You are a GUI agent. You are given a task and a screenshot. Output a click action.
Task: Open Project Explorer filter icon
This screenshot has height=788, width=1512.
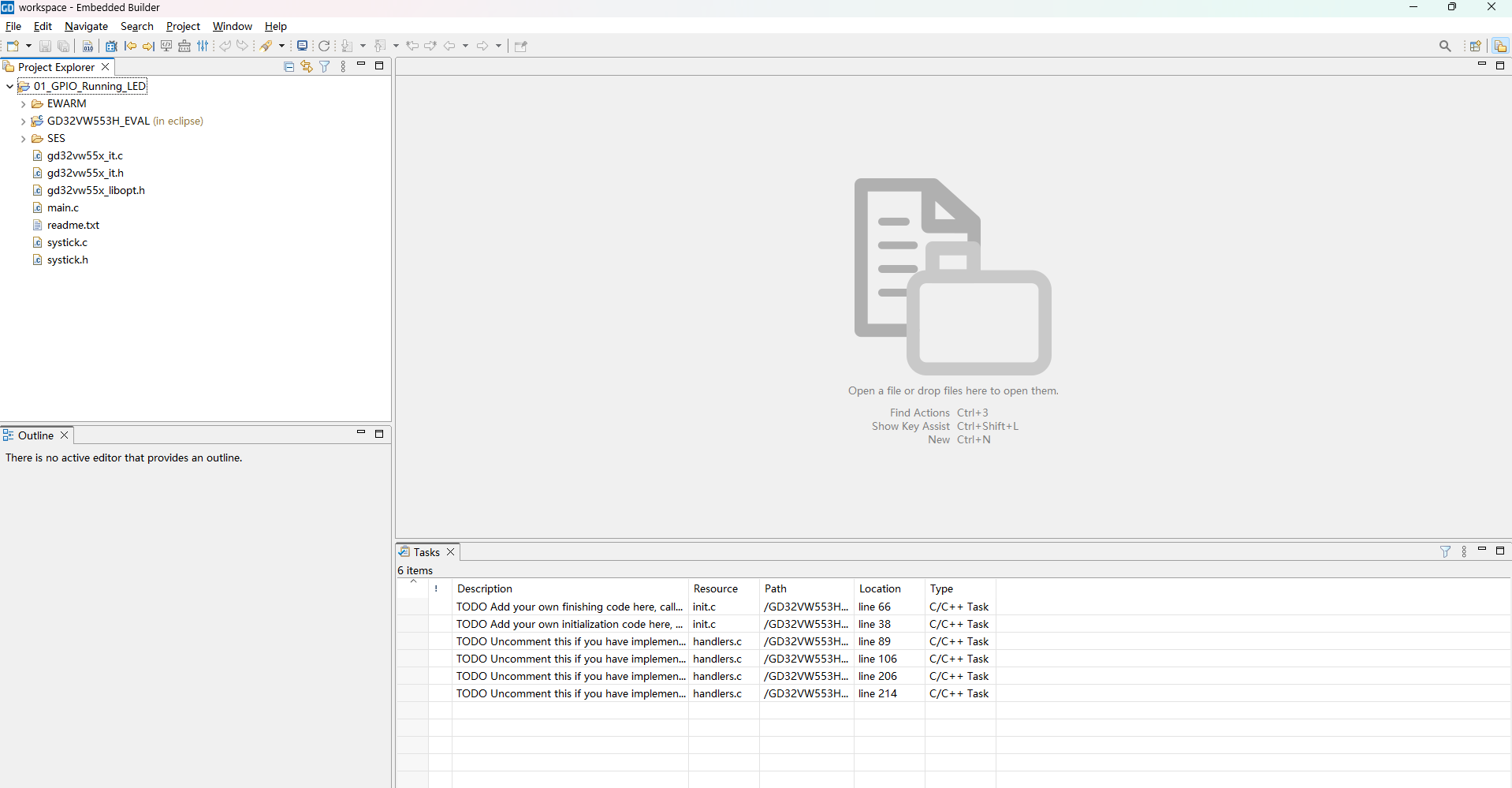(x=325, y=67)
